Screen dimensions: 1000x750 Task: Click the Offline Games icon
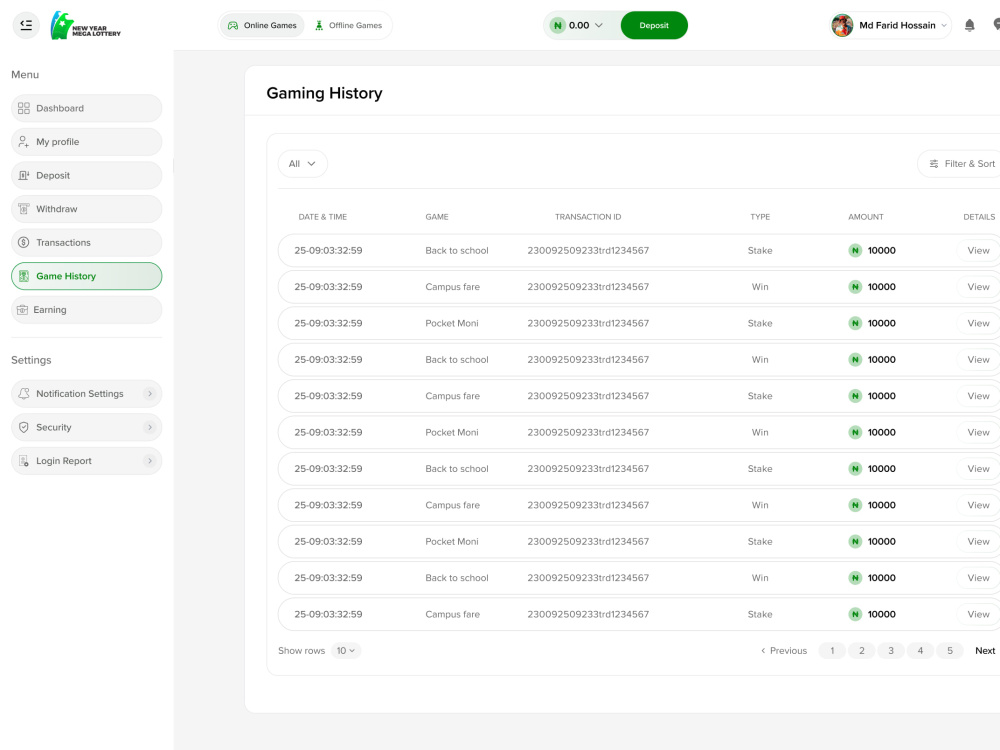click(x=319, y=26)
